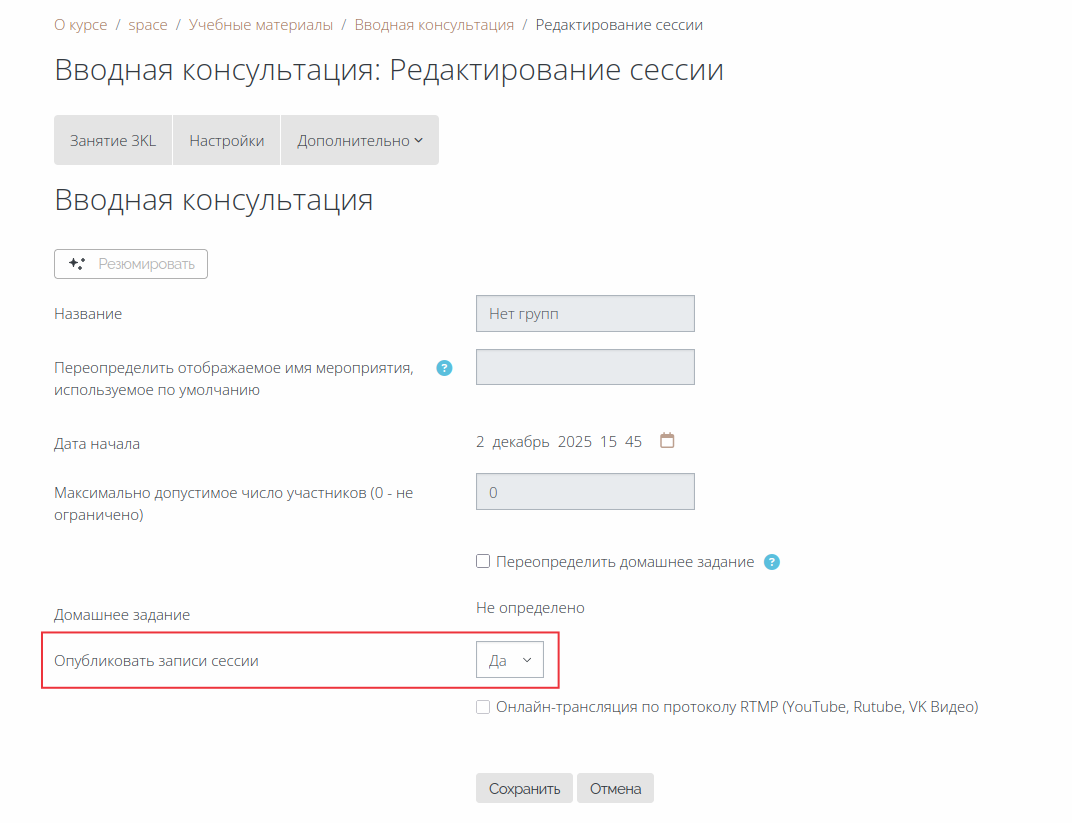The width and height of the screenshot is (1072, 823).
Task: Open the Опубликовать записи сессии dropdown
Action: pos(510,660)
